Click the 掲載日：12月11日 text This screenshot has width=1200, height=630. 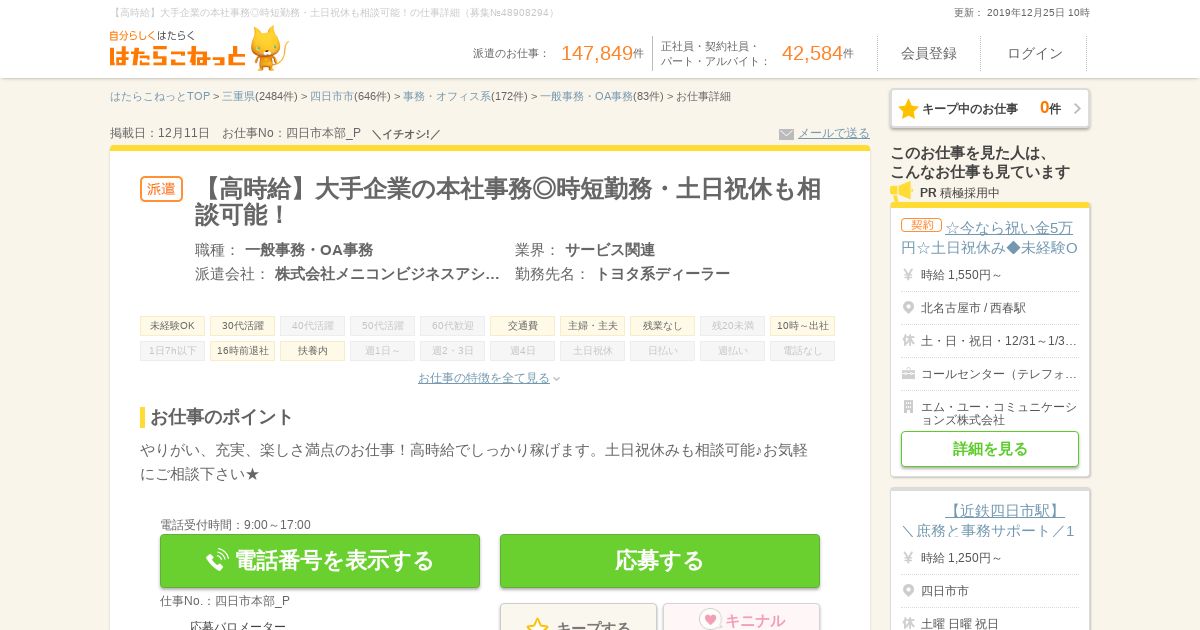(160, 133)
